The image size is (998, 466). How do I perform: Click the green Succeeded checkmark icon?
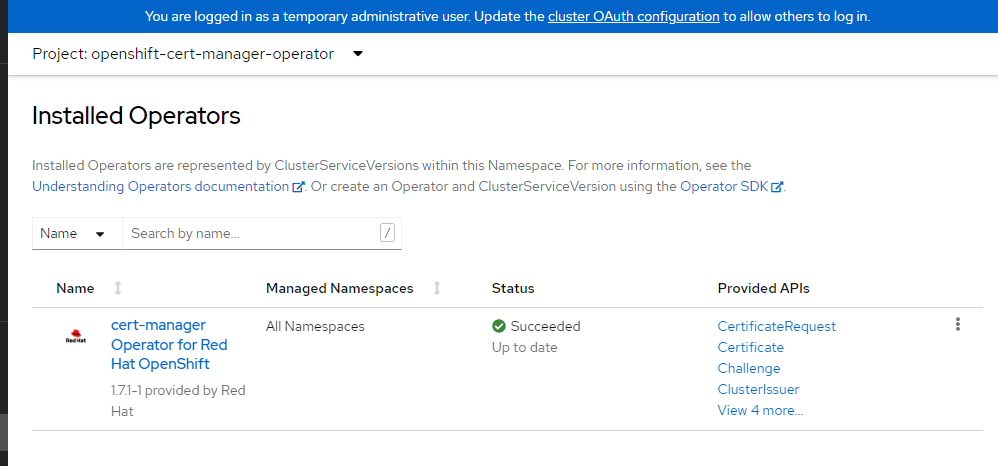[499, 327]
